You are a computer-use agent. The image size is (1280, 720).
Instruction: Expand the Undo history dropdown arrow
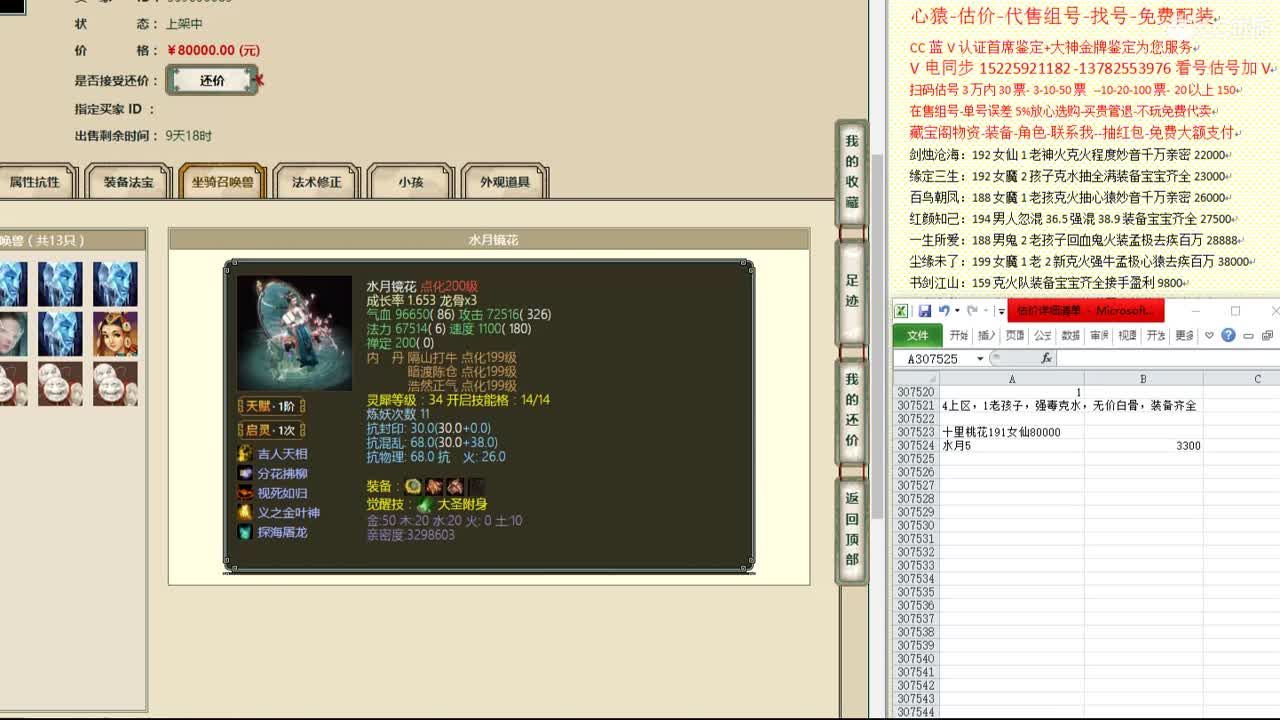pos(957,310)
